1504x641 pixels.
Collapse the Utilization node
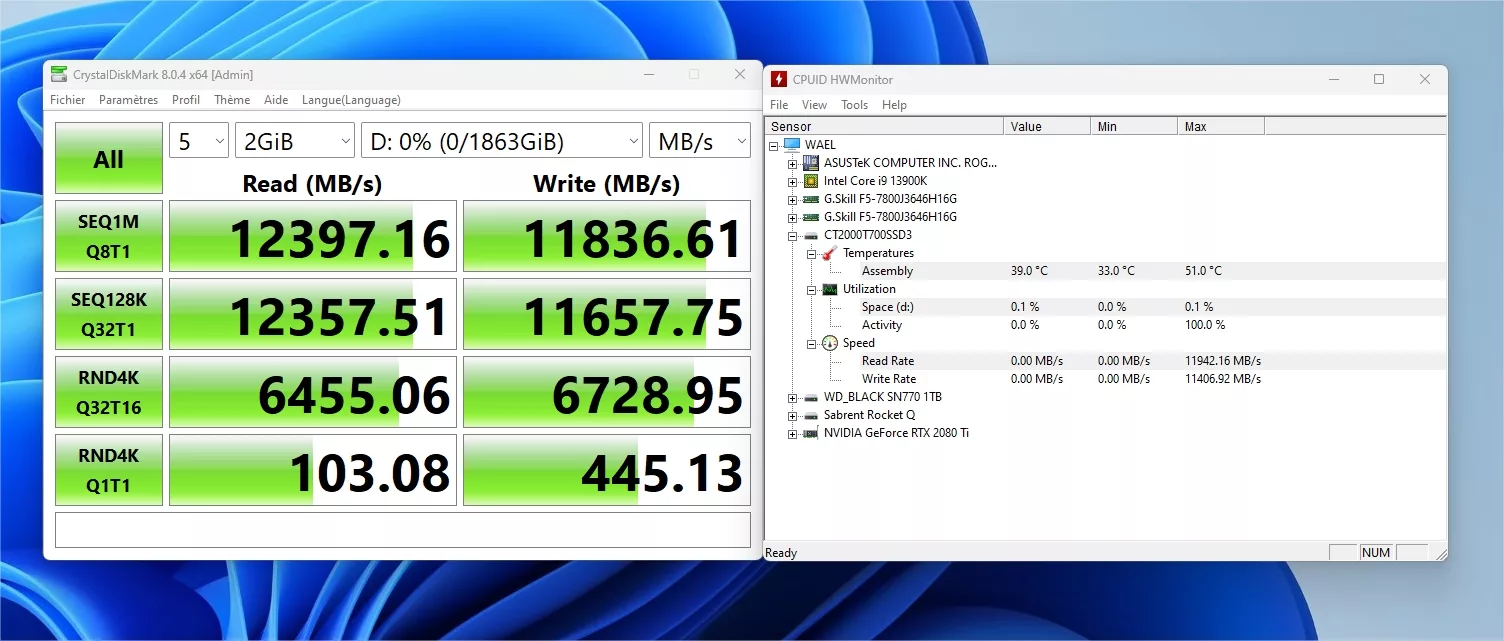coord(810,289)
